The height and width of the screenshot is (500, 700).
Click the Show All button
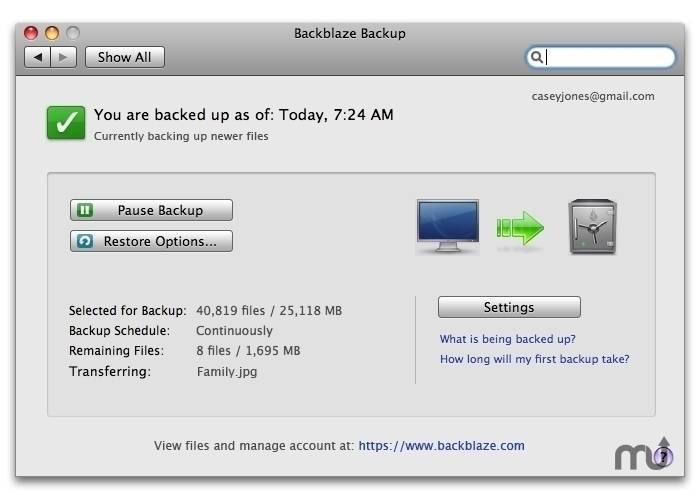[x=125, y=57]
